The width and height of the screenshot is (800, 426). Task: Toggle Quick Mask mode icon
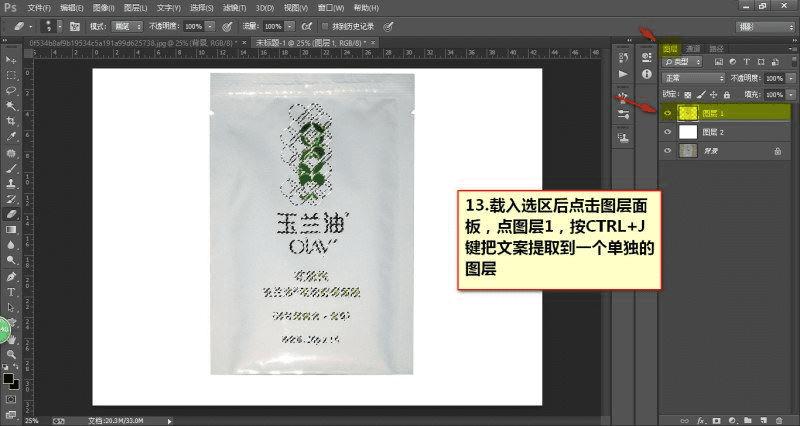pyautogui.click(x=10, y=399)
